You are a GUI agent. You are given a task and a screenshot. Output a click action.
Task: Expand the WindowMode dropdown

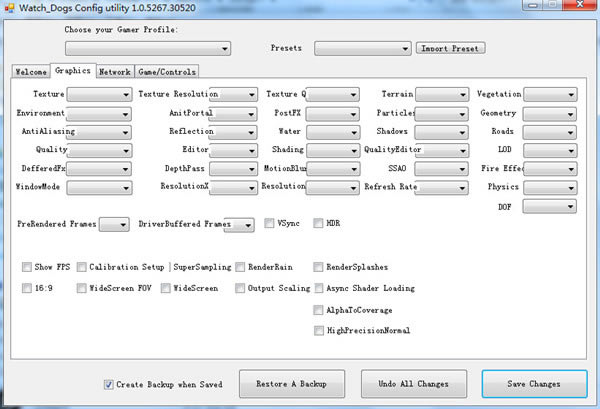click(99, 187)
